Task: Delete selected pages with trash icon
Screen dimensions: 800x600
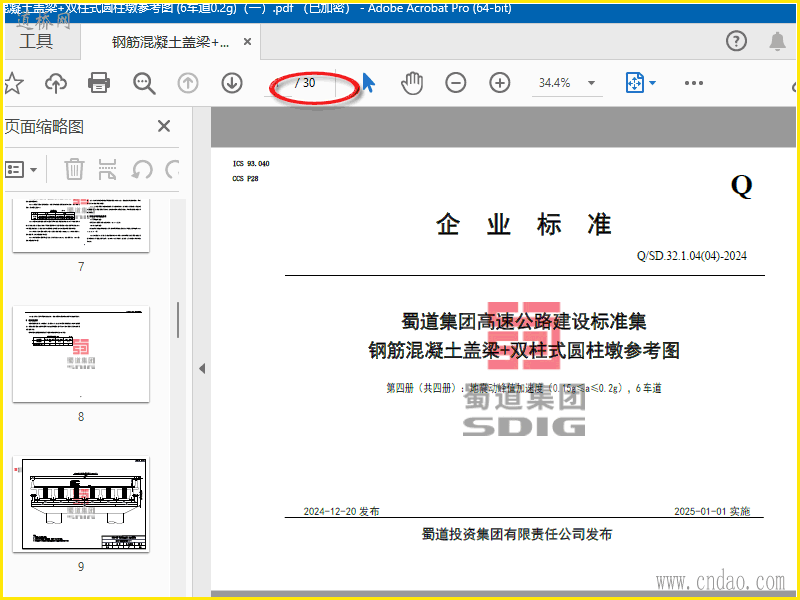Action: 74,169
